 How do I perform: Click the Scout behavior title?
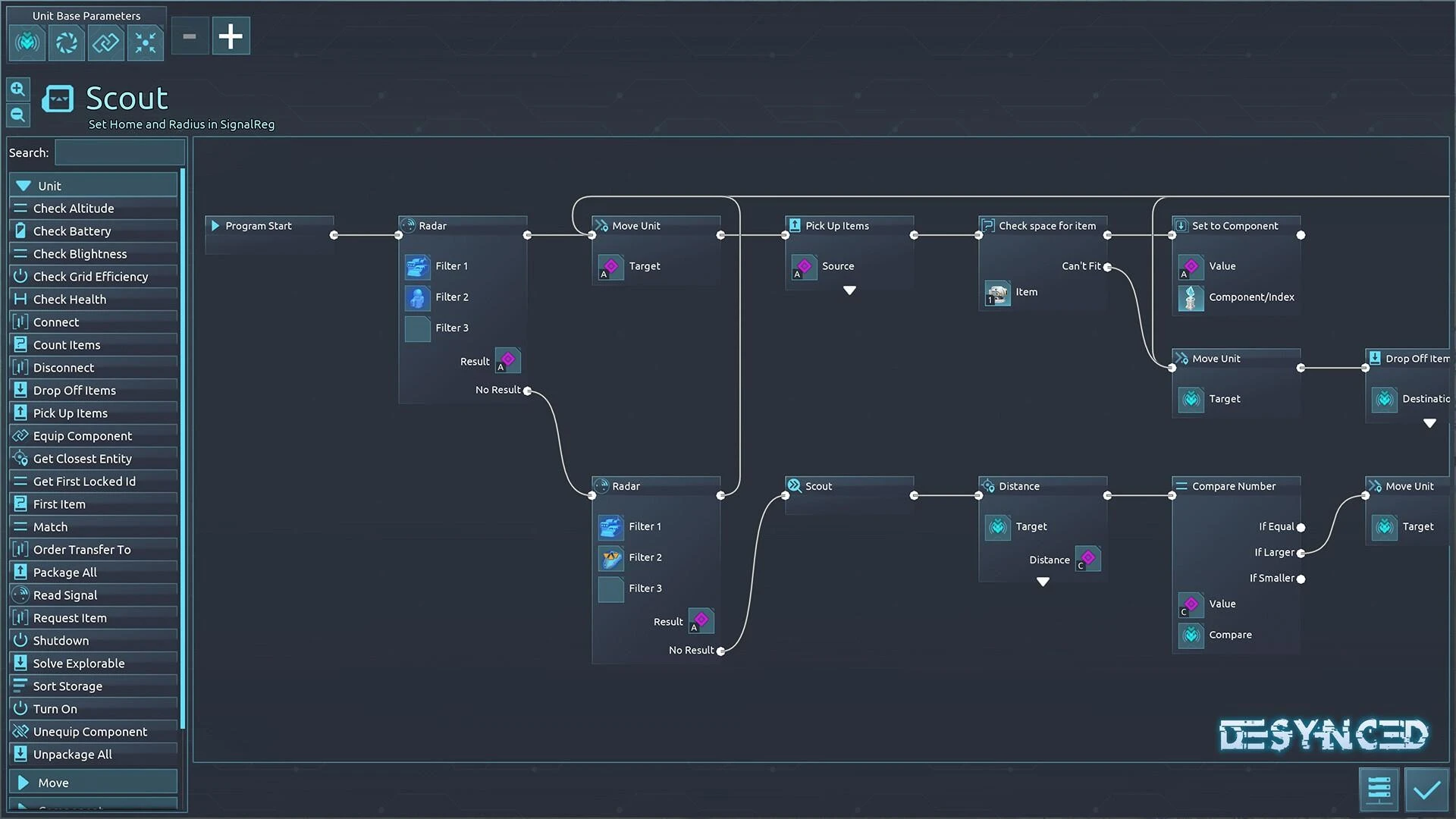[x=127, y=99]
